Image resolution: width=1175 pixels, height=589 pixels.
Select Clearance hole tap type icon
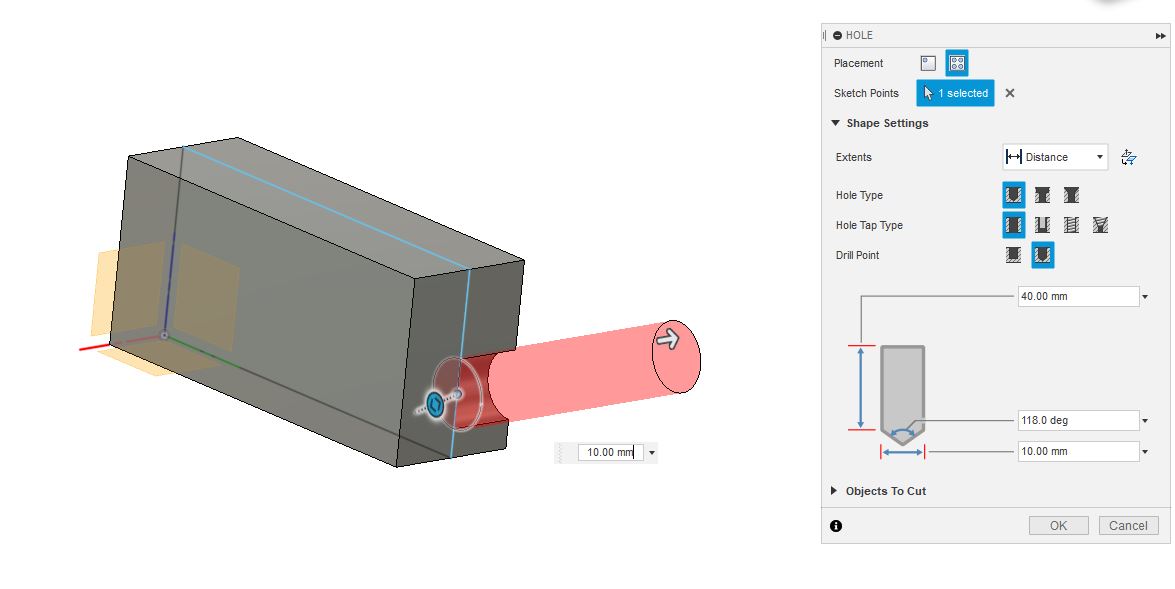[x=1042, y=225]
